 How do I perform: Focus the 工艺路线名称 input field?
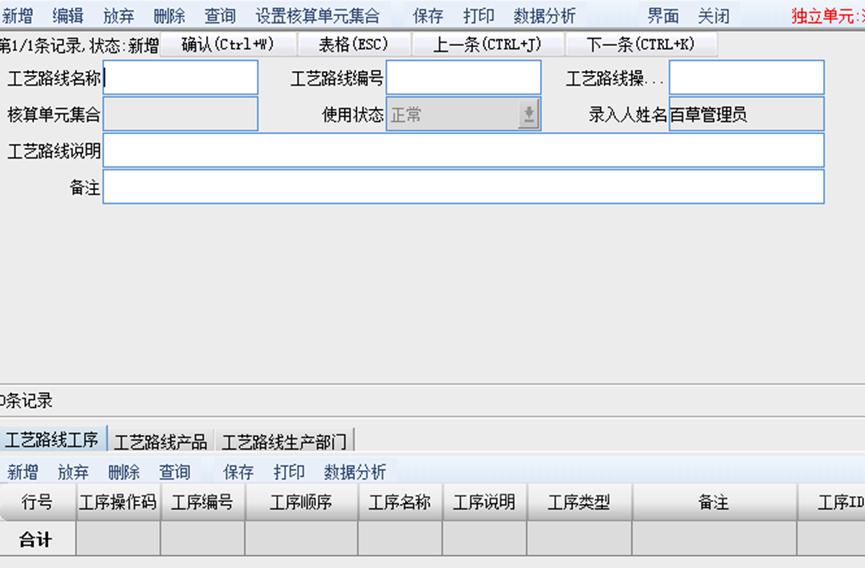coord(180,78)
